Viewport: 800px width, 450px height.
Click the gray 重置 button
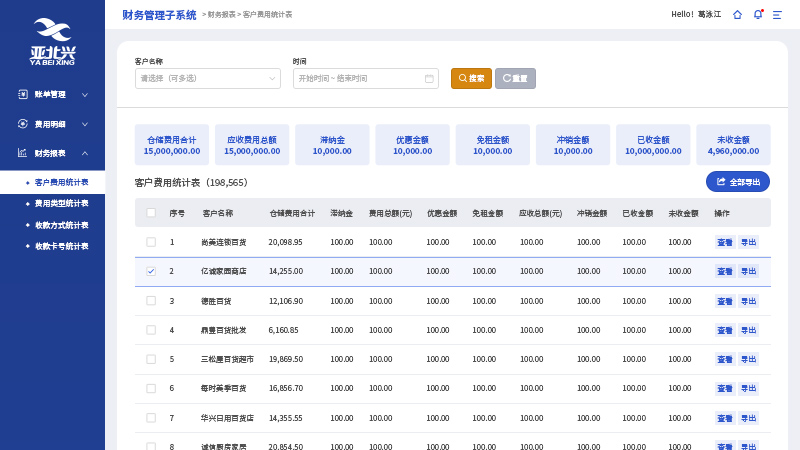(515, 79)
